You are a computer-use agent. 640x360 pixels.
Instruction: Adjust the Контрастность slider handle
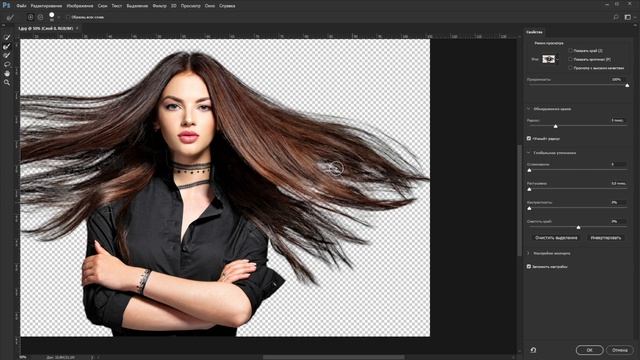click(529, 208)
